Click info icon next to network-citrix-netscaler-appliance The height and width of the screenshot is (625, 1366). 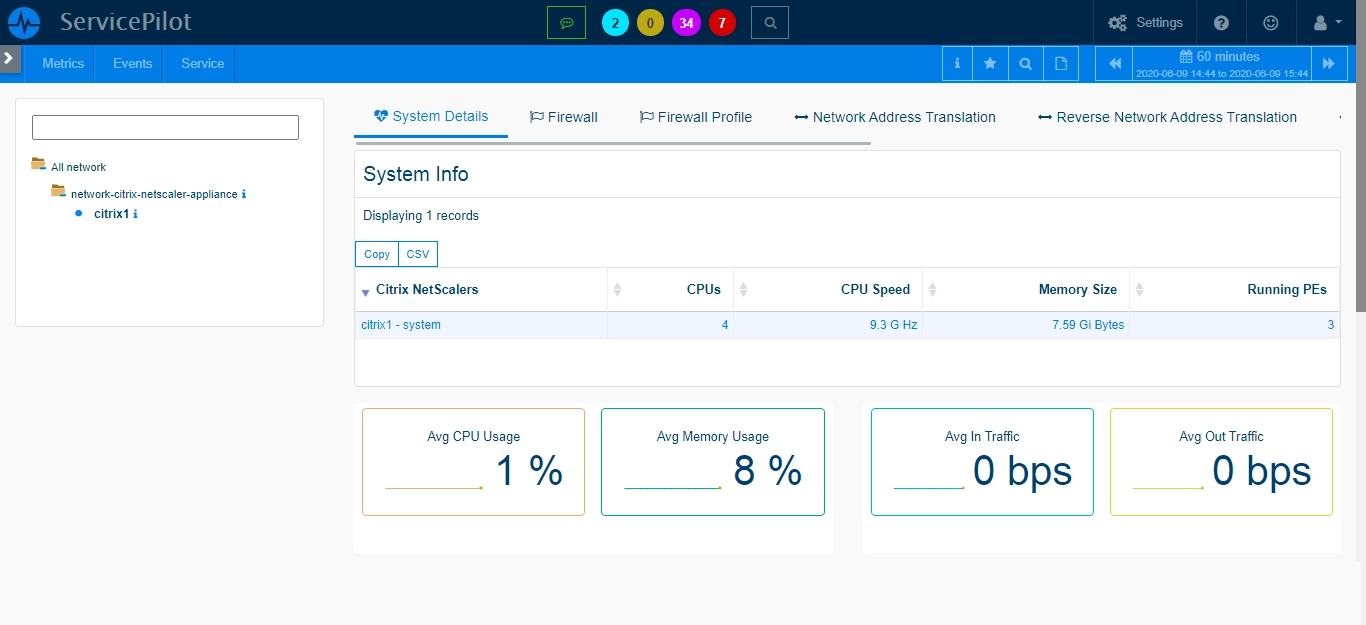pyautogui.click(x=244, y=194)
